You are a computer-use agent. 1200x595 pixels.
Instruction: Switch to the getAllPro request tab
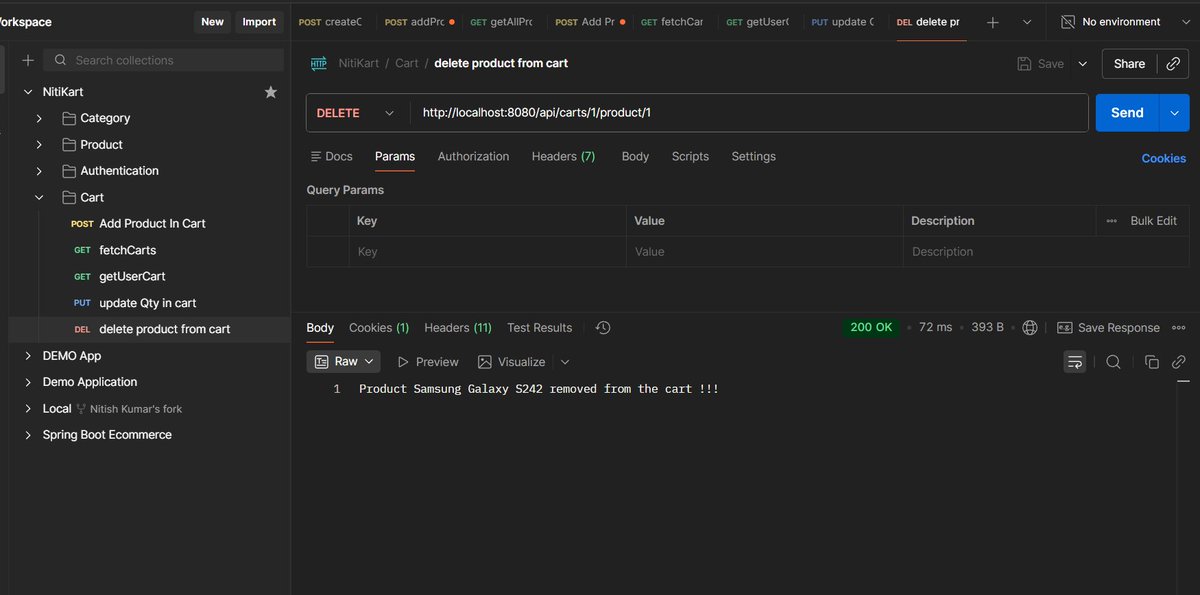pos(501,22)
